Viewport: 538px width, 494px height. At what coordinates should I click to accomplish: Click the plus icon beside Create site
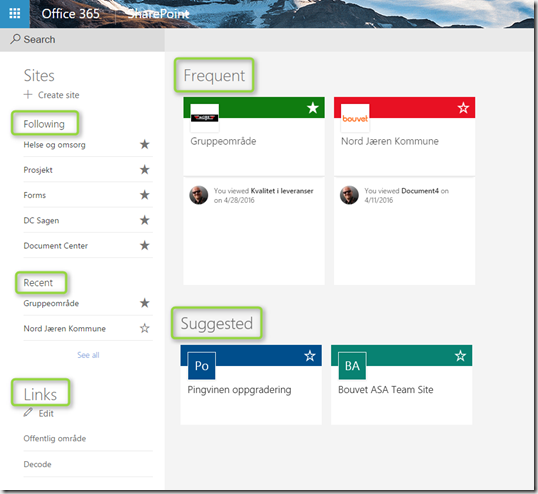click(x=28, y=94)
